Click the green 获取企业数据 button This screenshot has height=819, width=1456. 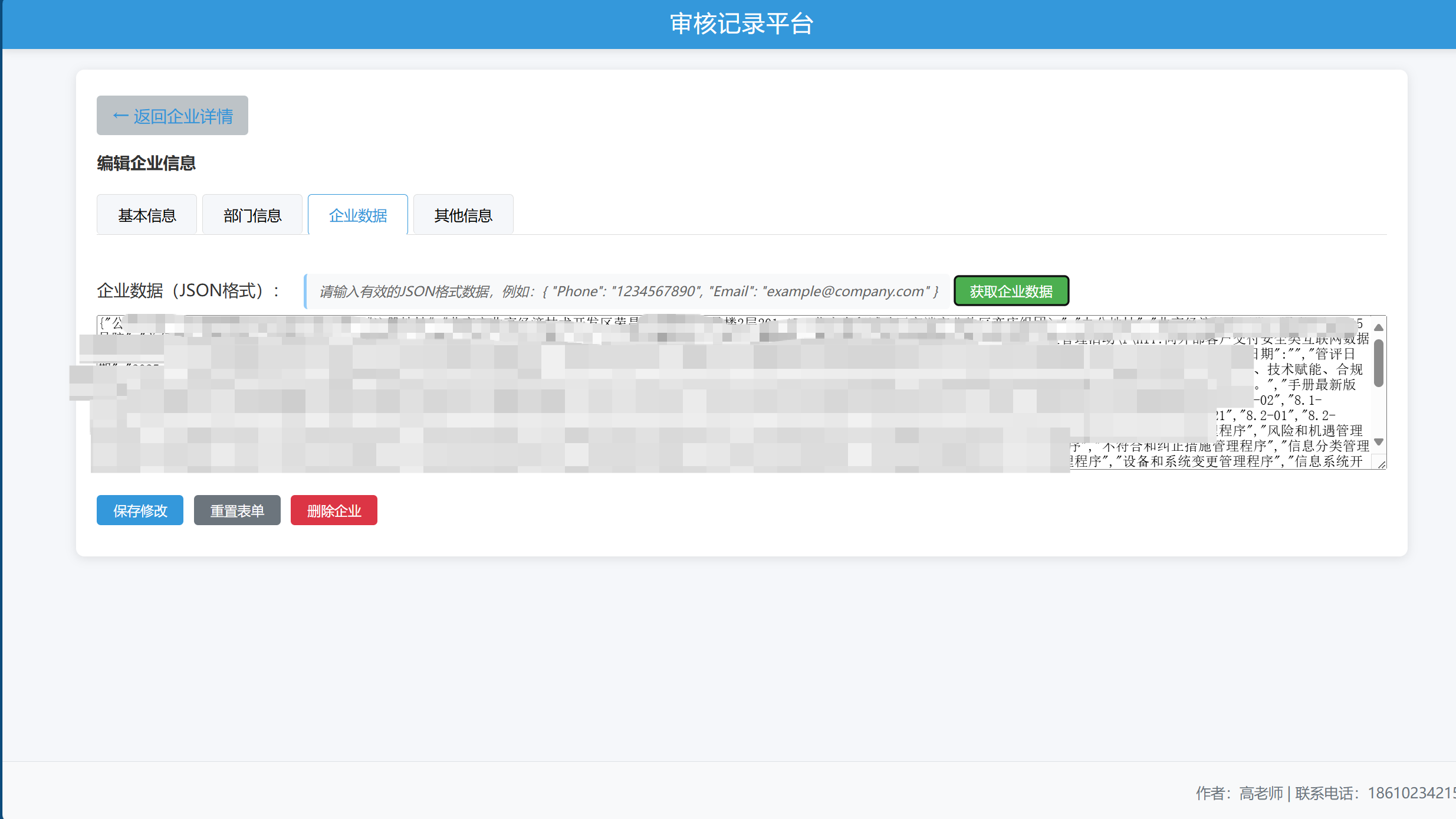pos(1011,290)
